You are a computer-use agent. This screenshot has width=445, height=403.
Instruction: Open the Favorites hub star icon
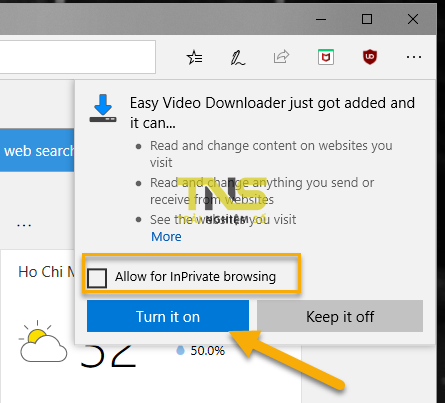(x=195, y=57)
